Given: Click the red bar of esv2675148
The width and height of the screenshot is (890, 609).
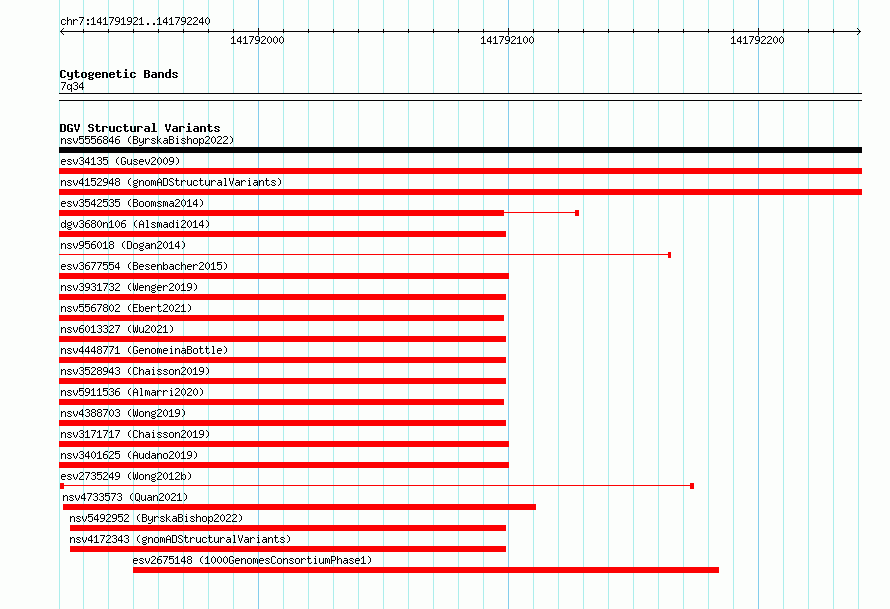Looking at the screenshot, I should pos(426,570).
